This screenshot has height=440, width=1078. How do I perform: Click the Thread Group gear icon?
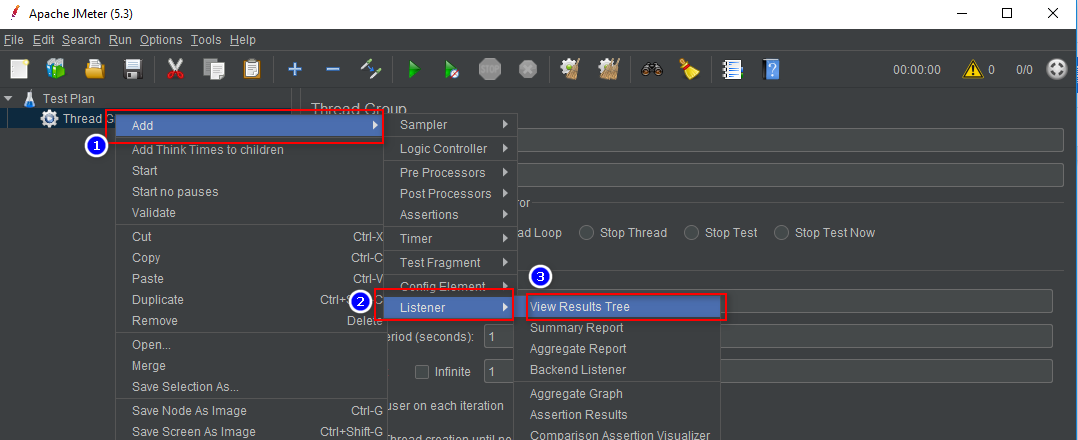(50, 118)
